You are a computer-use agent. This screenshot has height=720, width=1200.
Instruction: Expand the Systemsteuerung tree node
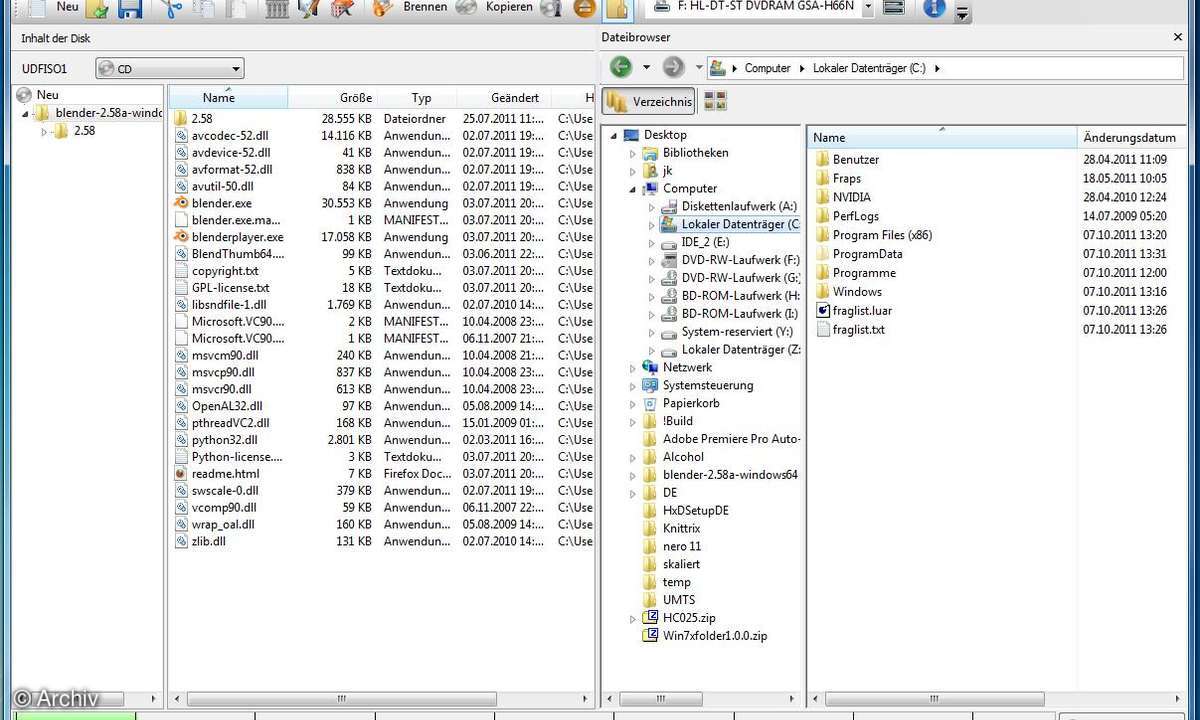coord(633,386)
